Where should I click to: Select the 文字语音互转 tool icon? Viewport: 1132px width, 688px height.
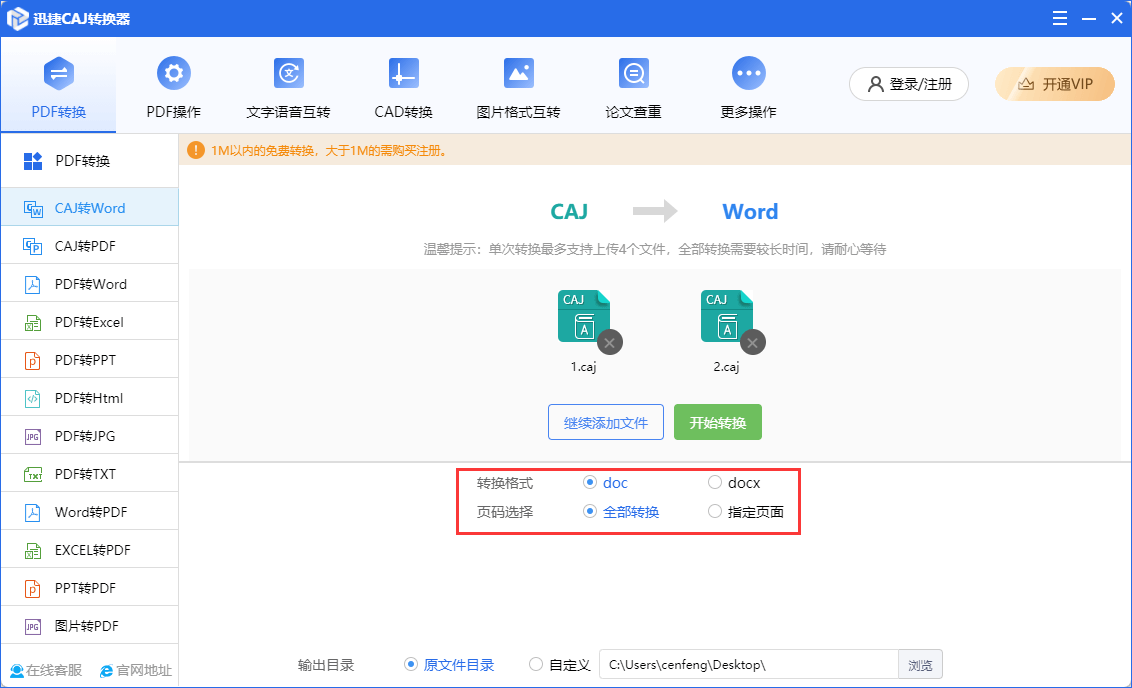click(x=288, y=74)
